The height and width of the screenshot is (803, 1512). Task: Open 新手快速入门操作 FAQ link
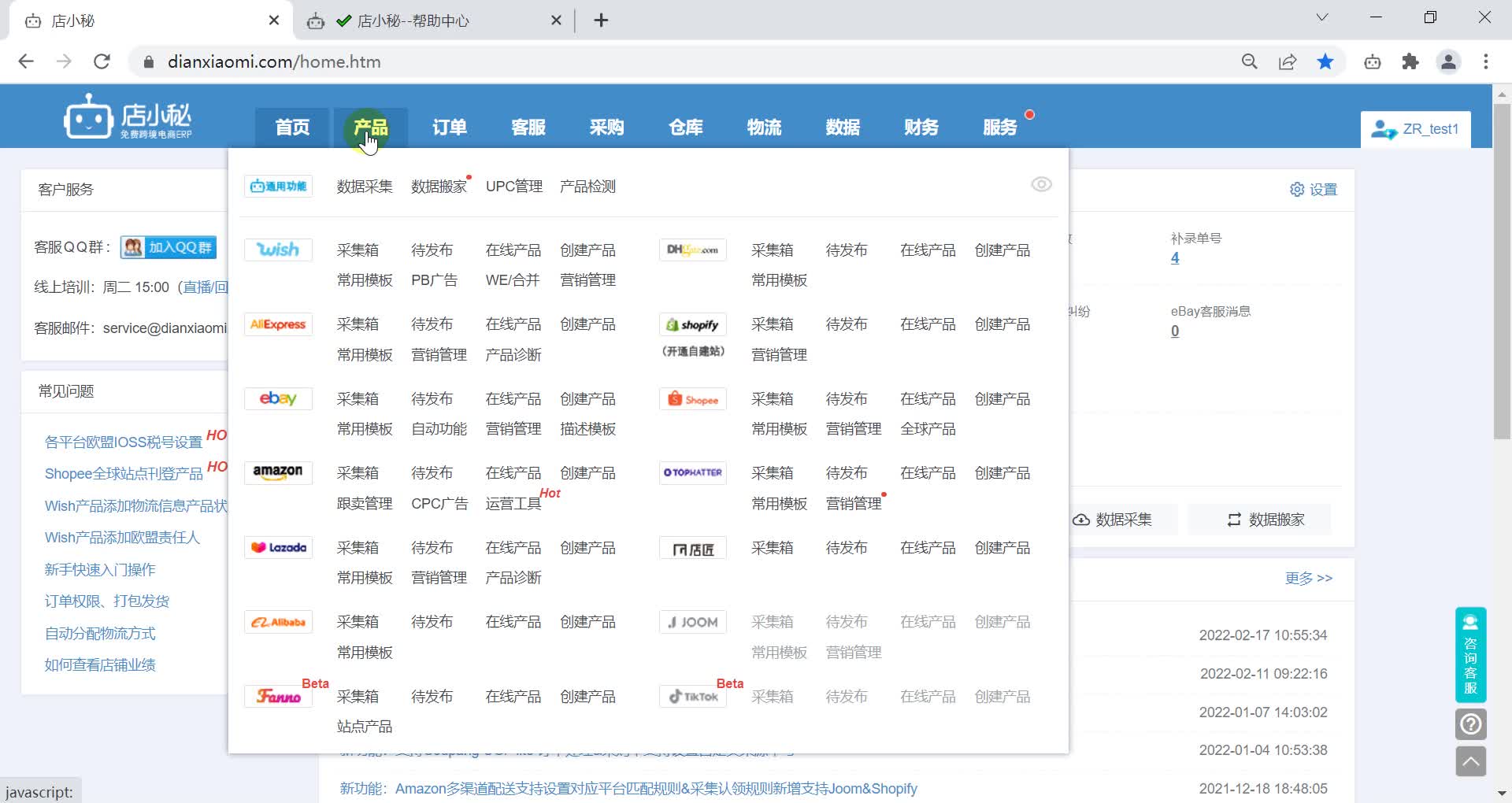click(x=100, y=570)
